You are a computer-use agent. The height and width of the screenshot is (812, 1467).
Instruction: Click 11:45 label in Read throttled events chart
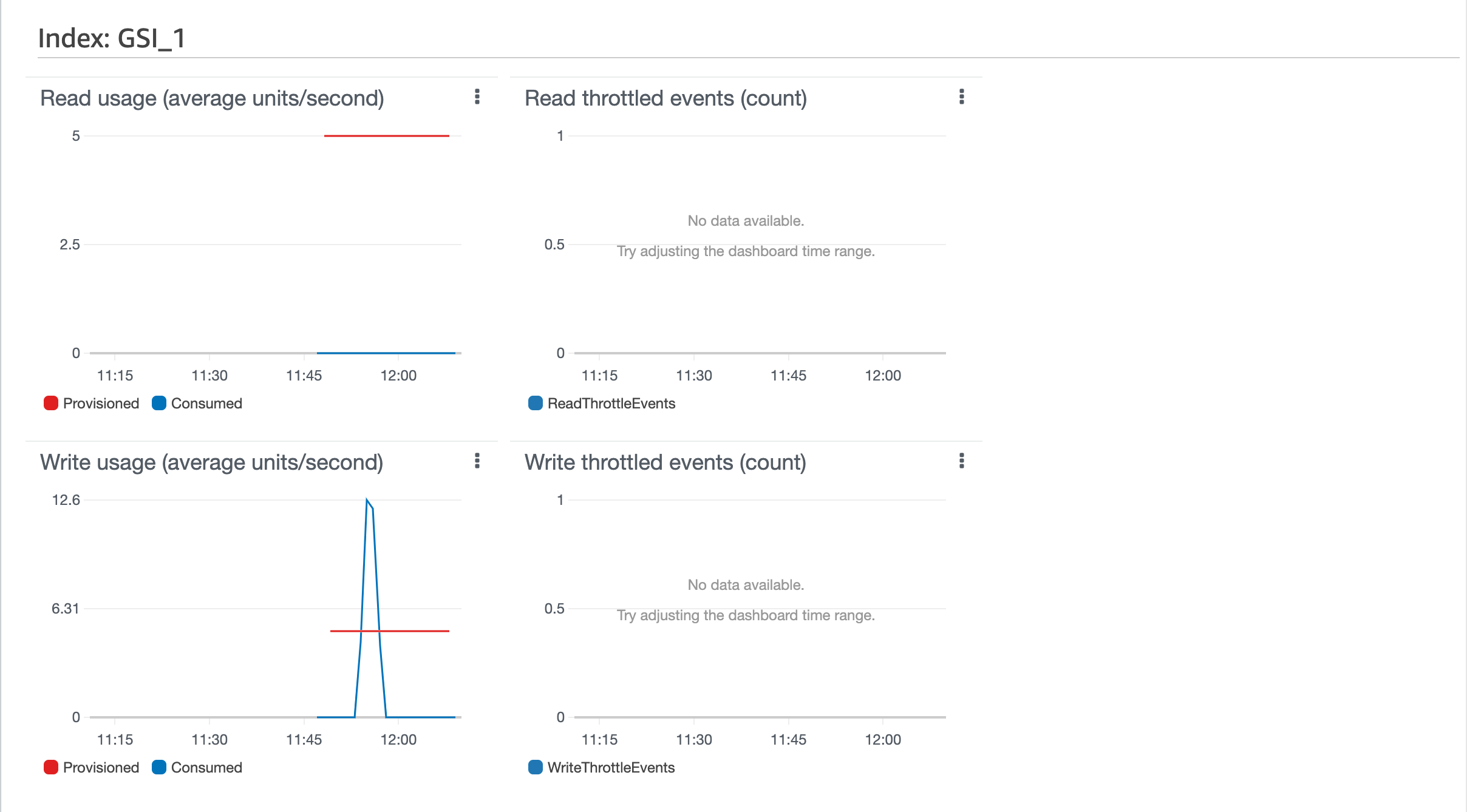[788, 376]
